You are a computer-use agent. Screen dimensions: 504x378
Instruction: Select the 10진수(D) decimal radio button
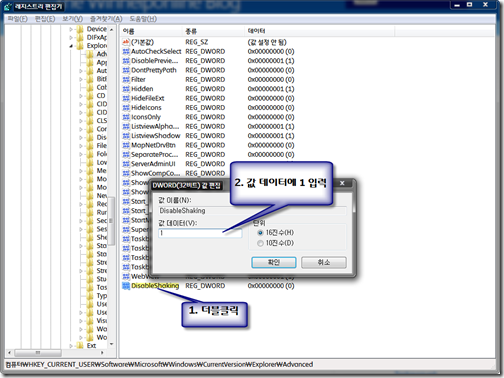260,243
